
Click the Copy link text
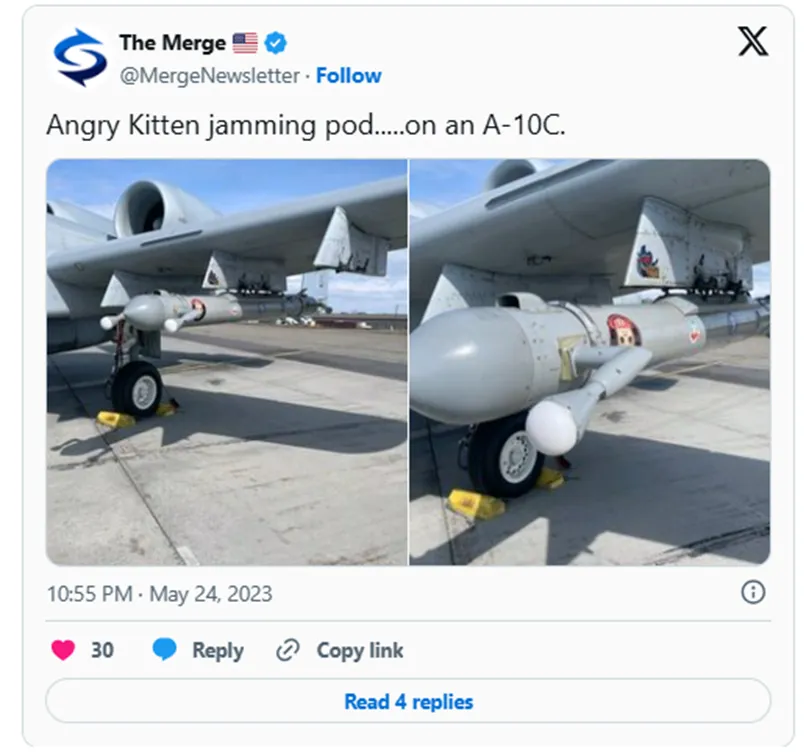point(360,650)
